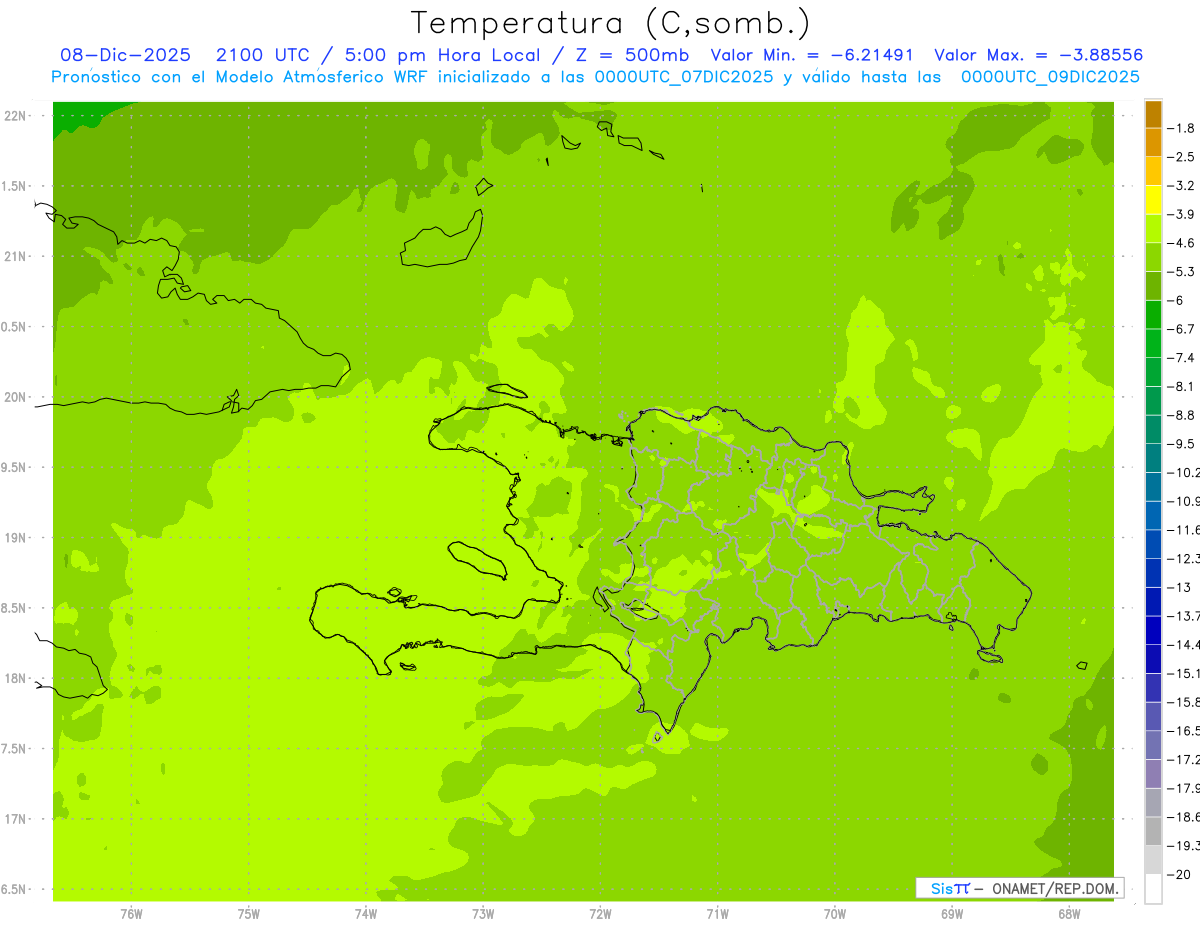Click the "Z = 500mb" level label

(627, 55)
